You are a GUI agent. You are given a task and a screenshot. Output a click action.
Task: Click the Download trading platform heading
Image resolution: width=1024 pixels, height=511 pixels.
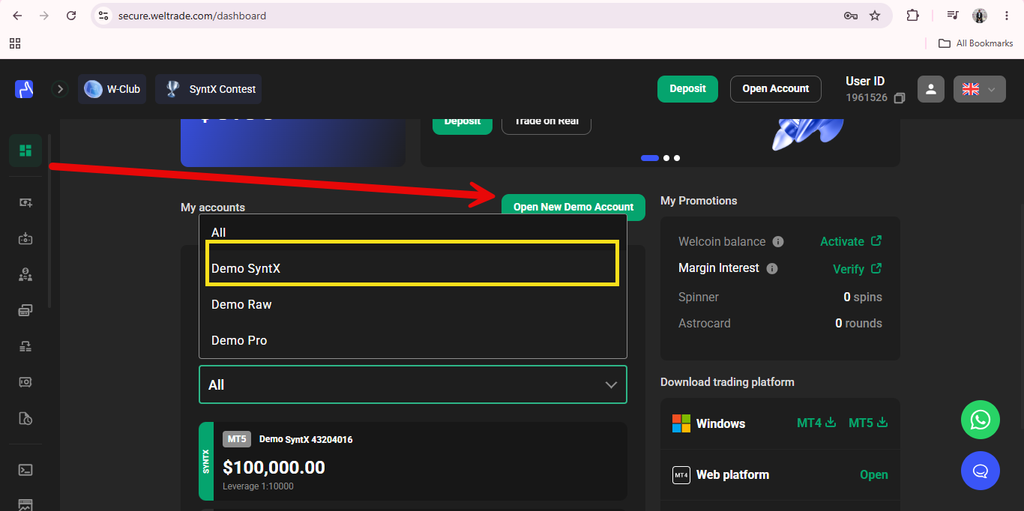coord(727,382)
